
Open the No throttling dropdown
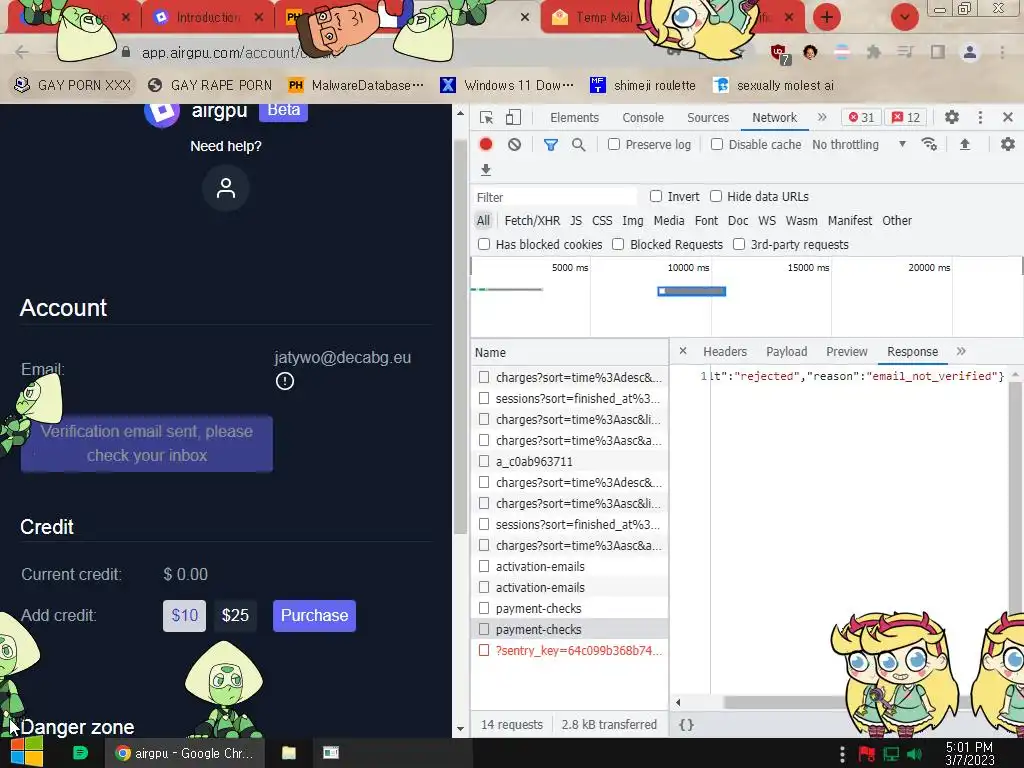tap(859, 144)
